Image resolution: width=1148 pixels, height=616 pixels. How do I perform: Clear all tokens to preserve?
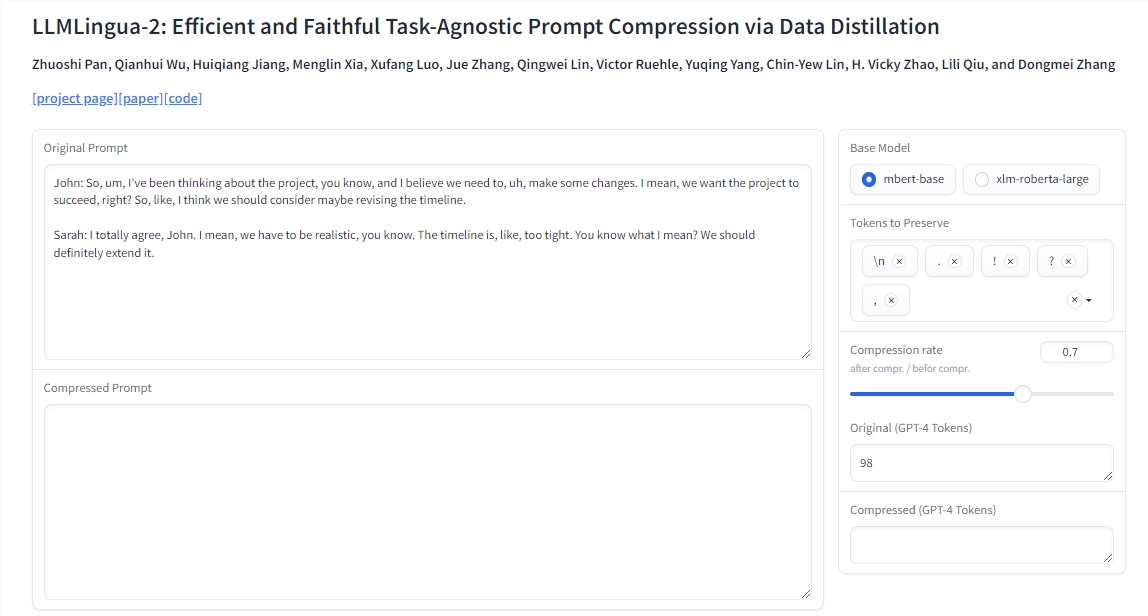(1074, 300)
